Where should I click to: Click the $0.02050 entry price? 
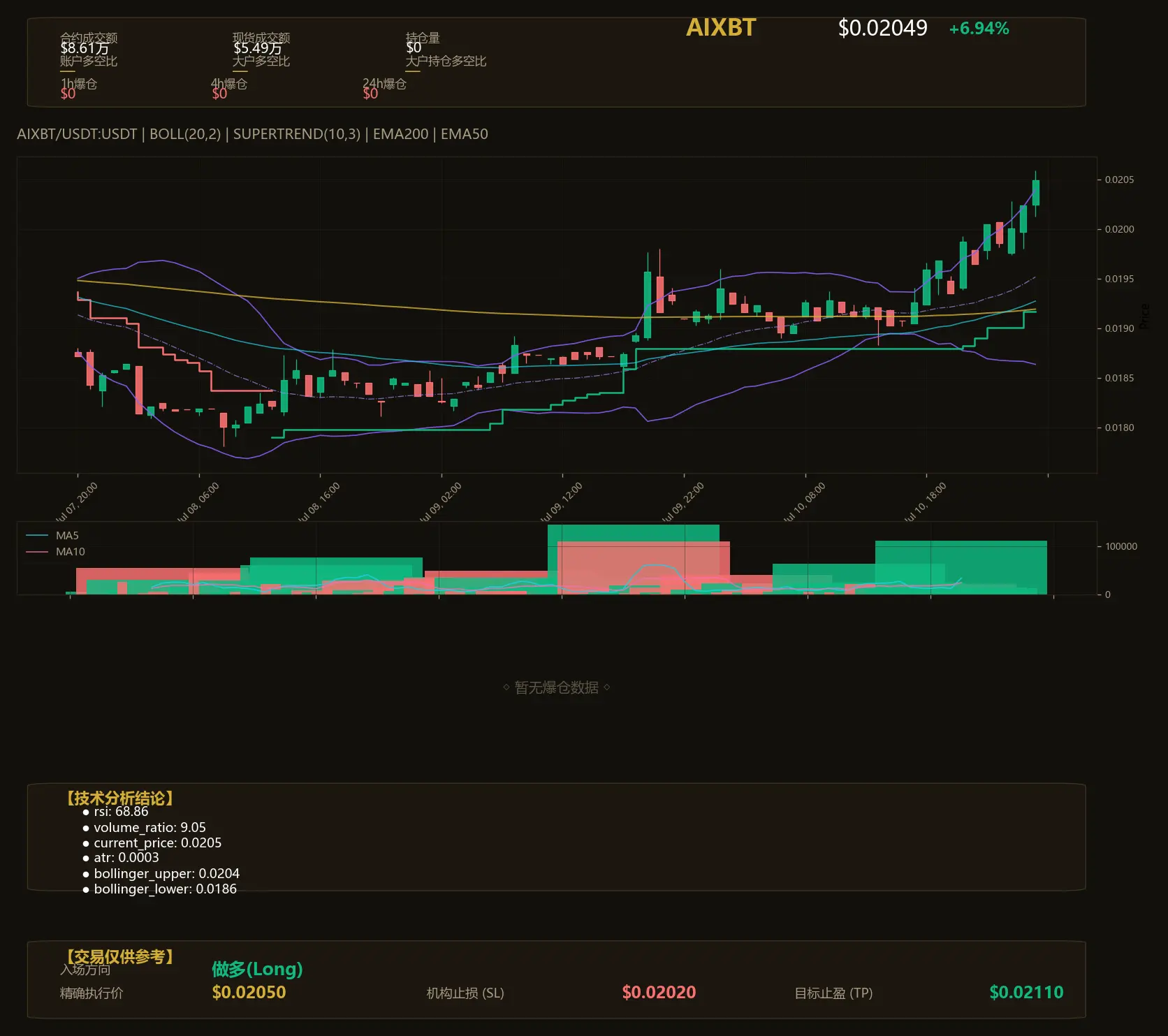click(249, 992)
